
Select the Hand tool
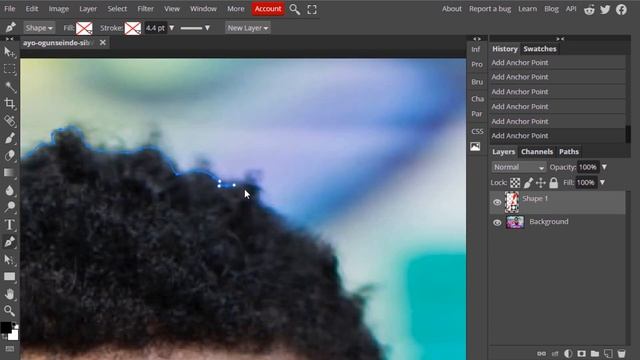(9, 294)
